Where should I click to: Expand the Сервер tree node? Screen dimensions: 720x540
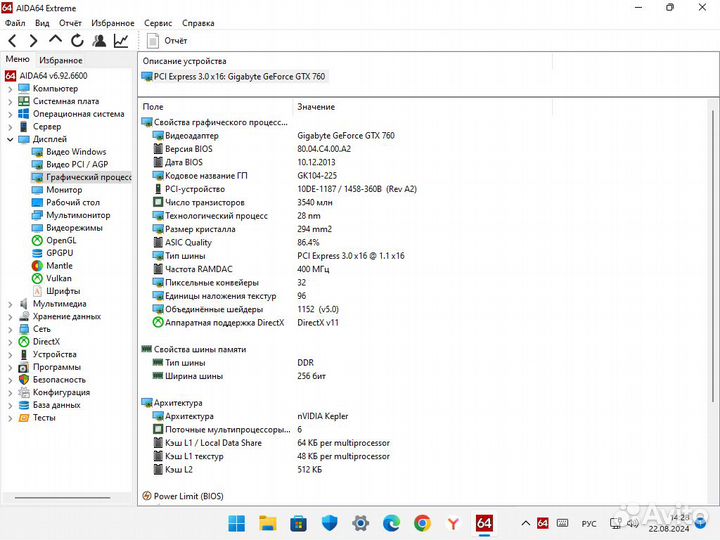[x=10, y=127]
